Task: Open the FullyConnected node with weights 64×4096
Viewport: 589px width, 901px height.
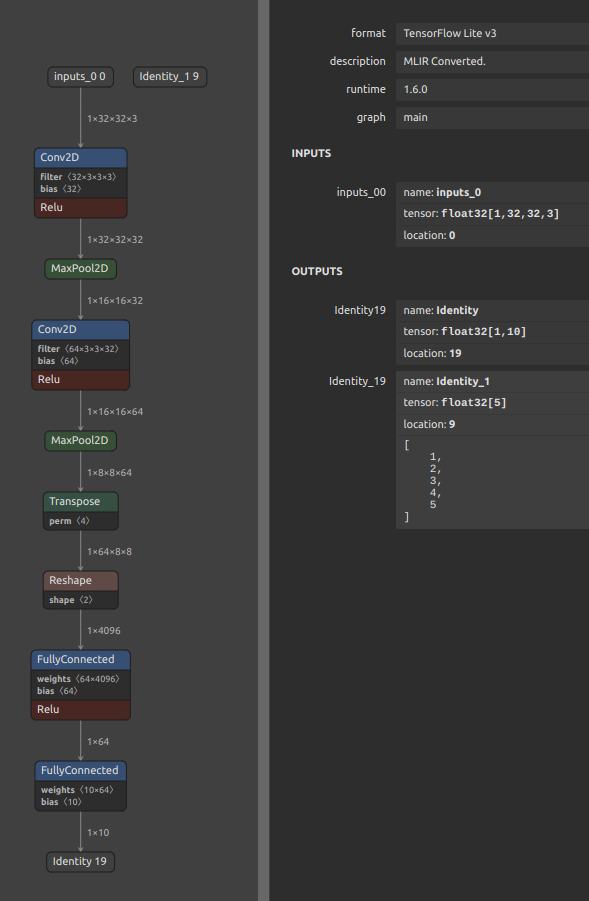Action: coord(80,660)
